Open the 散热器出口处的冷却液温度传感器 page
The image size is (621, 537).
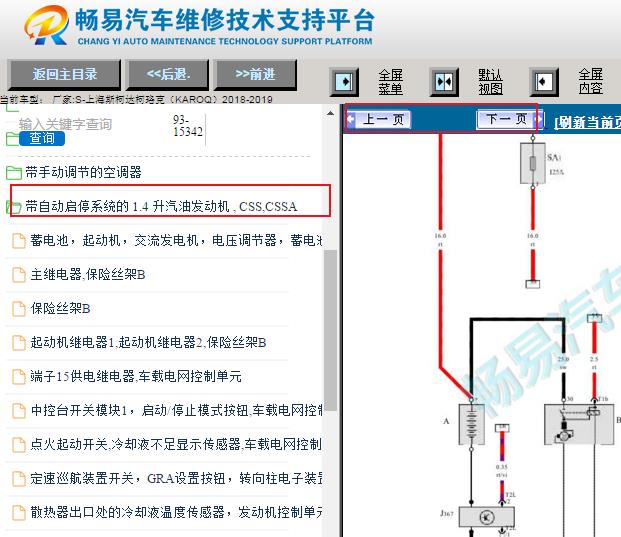click(x=176, y=512)
